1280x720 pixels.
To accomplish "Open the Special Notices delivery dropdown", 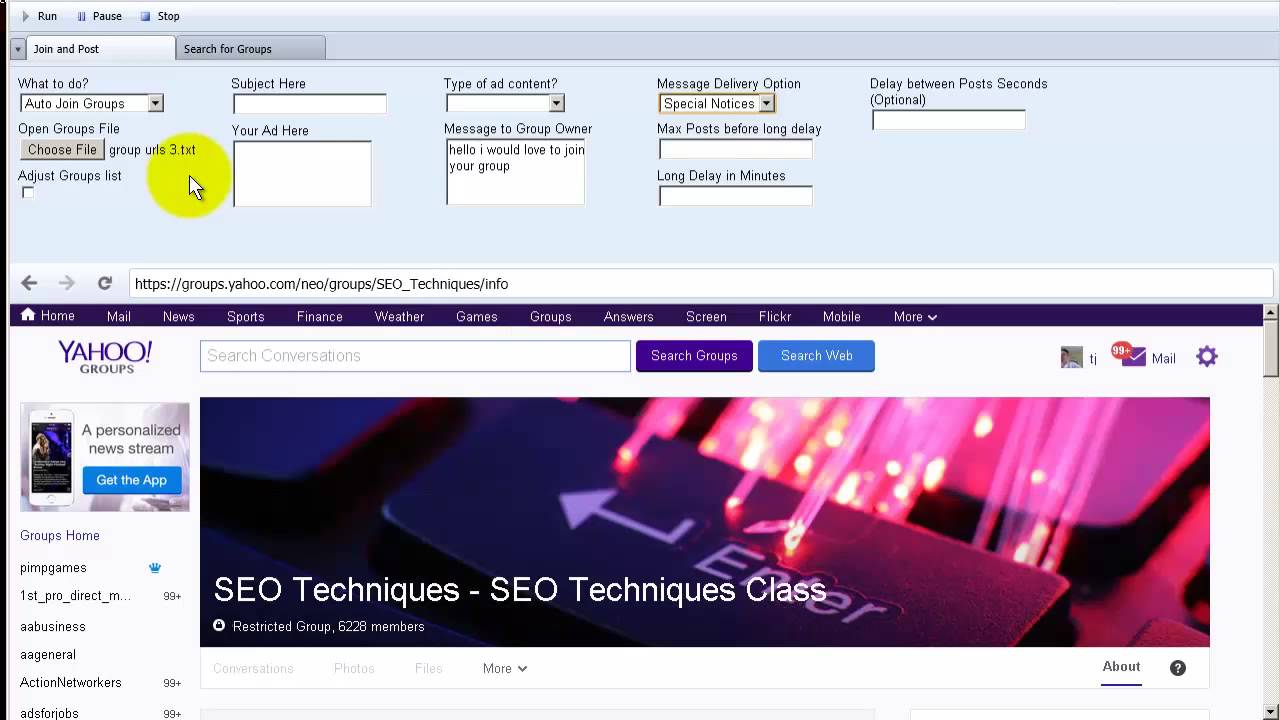I will (716, 103).
